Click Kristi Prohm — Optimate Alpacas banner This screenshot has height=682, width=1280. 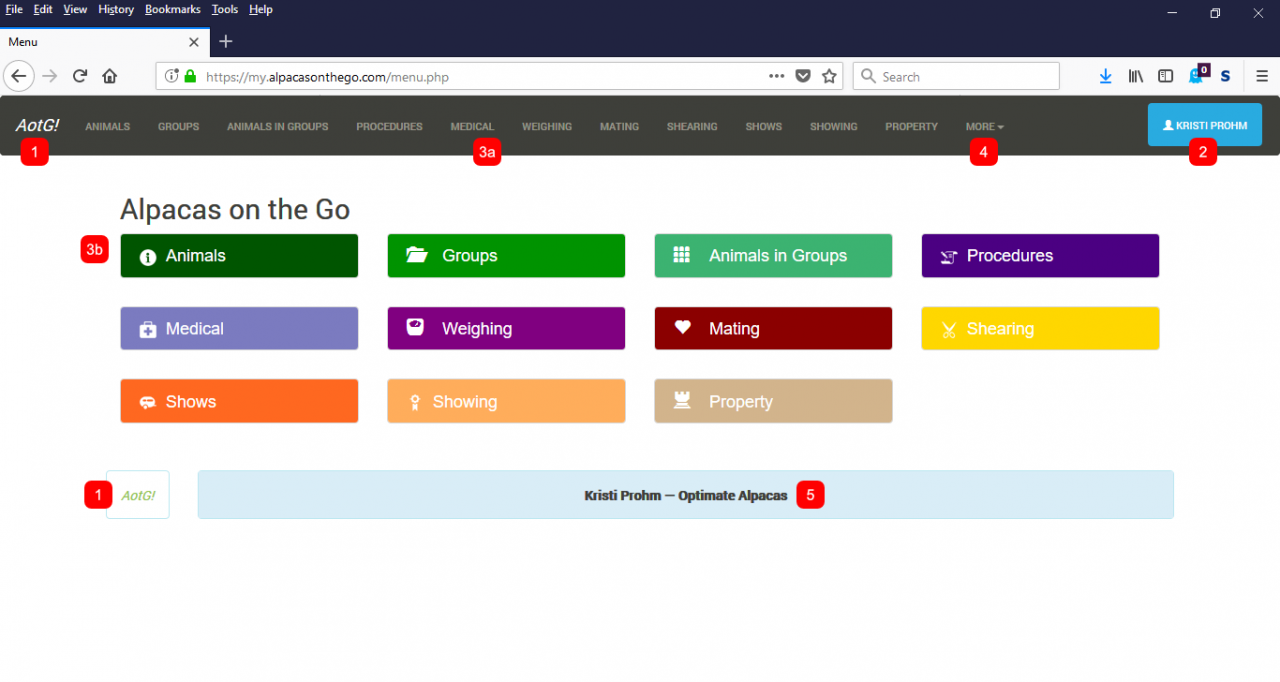(x=685, y=495)
